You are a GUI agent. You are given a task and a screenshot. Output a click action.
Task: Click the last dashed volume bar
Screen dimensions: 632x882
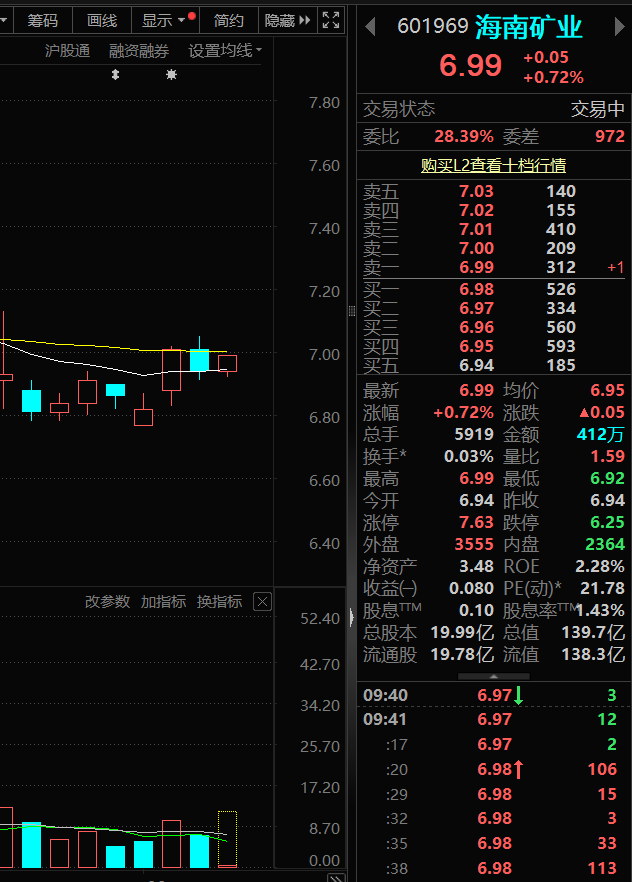pyautogui.click(x=227, y=839)
